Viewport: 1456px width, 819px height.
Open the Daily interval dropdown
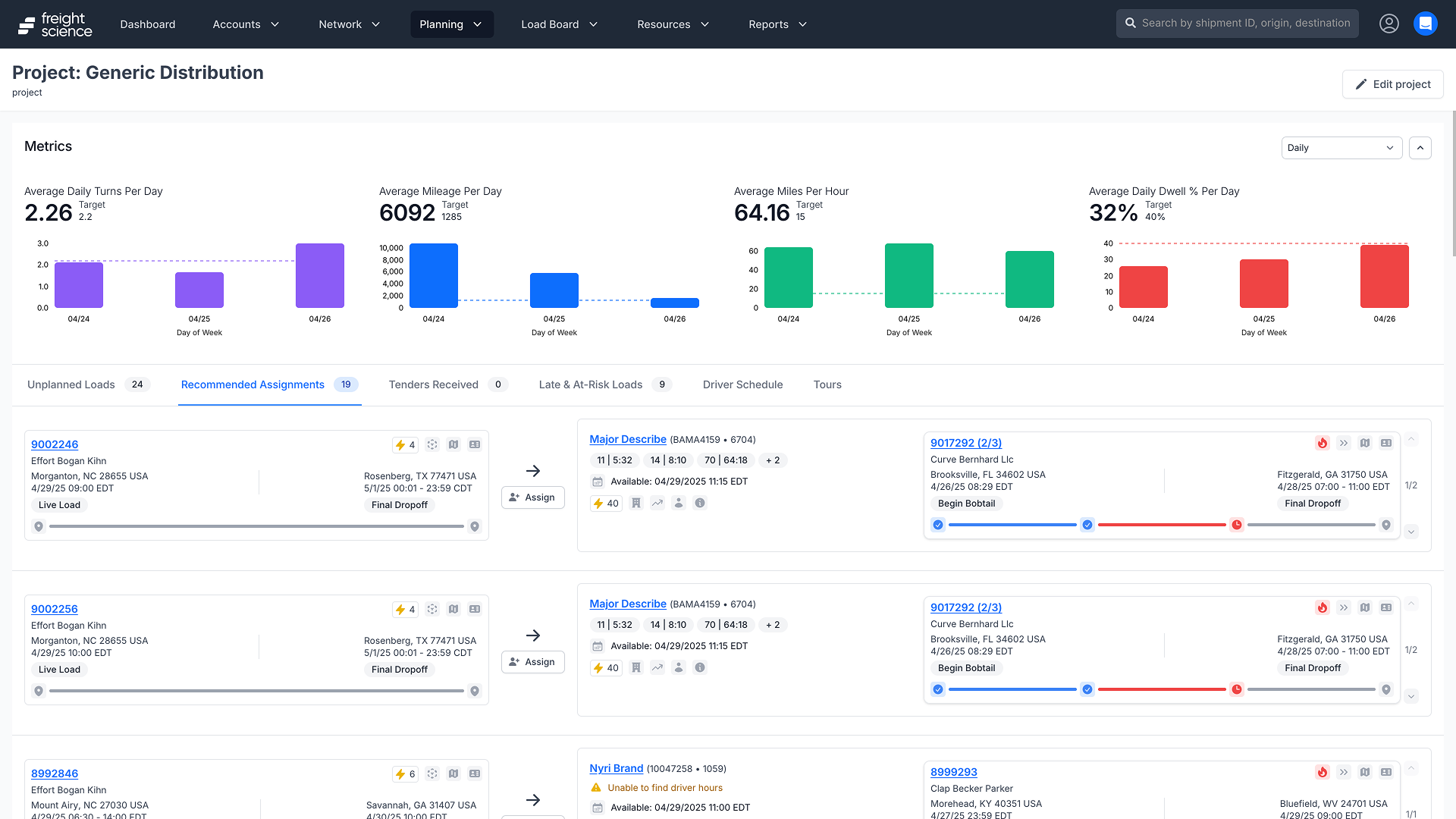click(x=1341, y=148)
